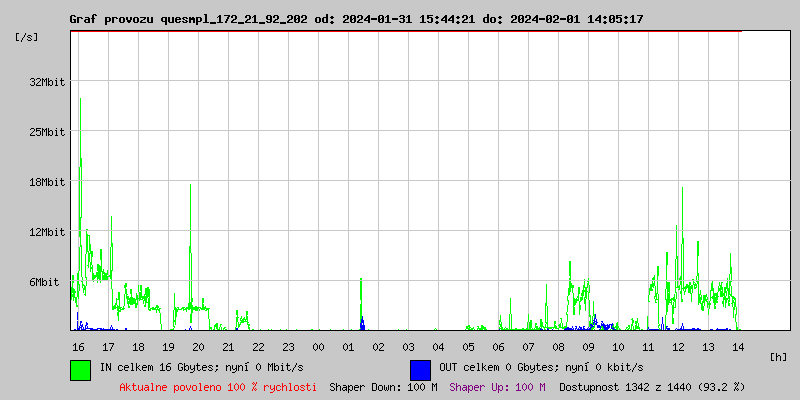This screenshot has height=400, width=800.
Task: Click the blue OUT legend color box
Action: point(420,369)
